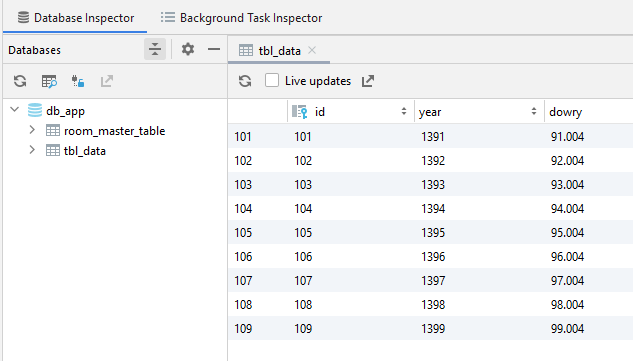633x361 pixels.
Task: Click the id column header
Action: click(x=351, y=111)
